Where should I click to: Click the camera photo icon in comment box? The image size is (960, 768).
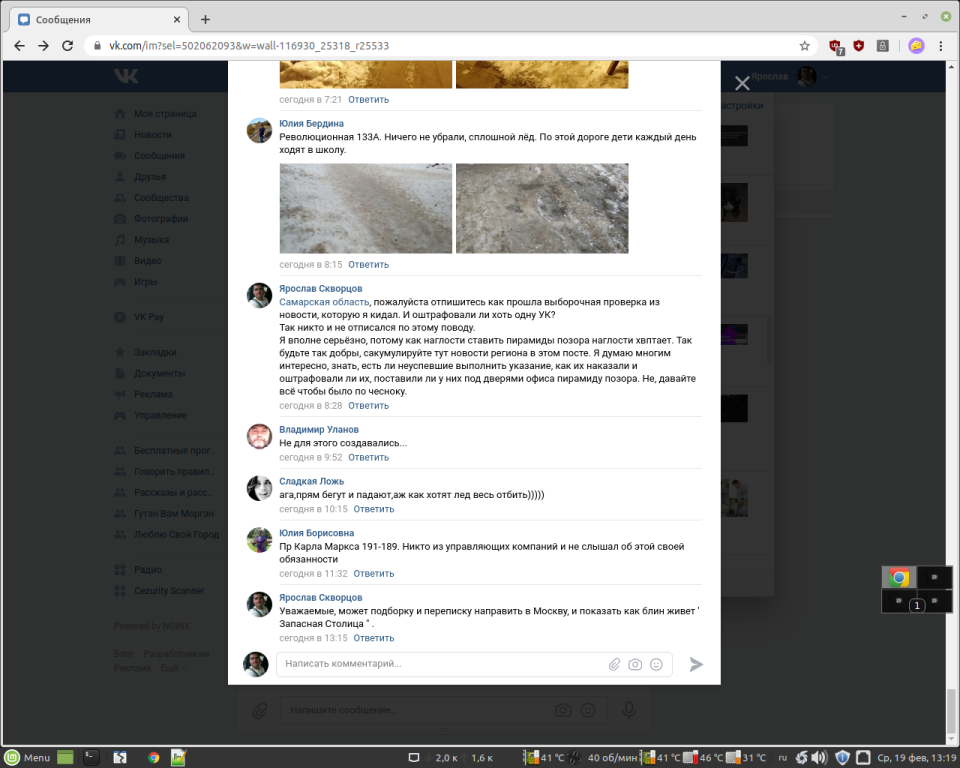point(635,664)
